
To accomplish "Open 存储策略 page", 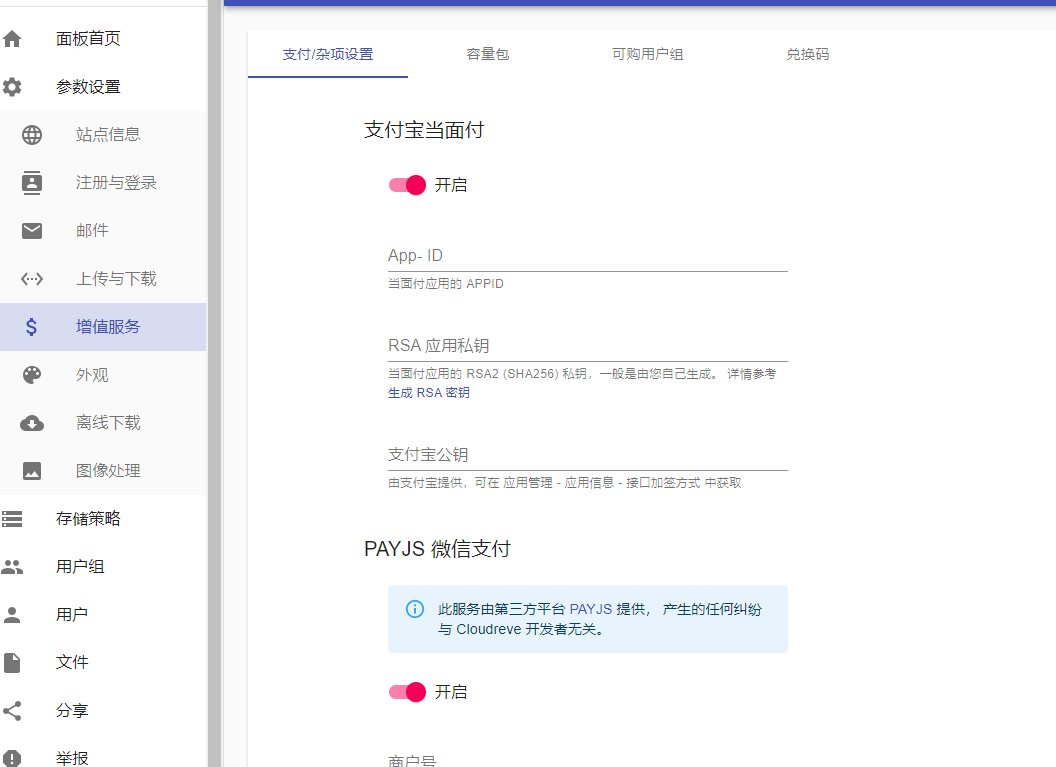I will 103,519.
